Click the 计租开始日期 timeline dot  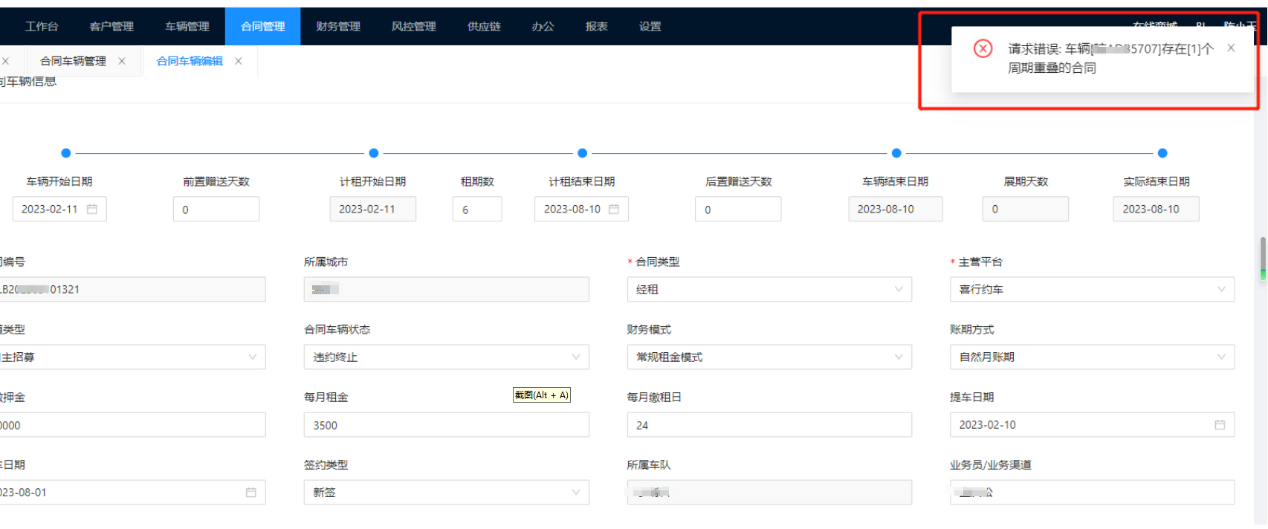click(373, 153)
